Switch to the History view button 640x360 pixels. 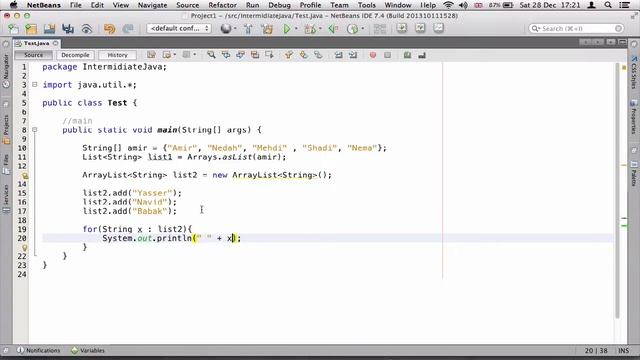118,55
